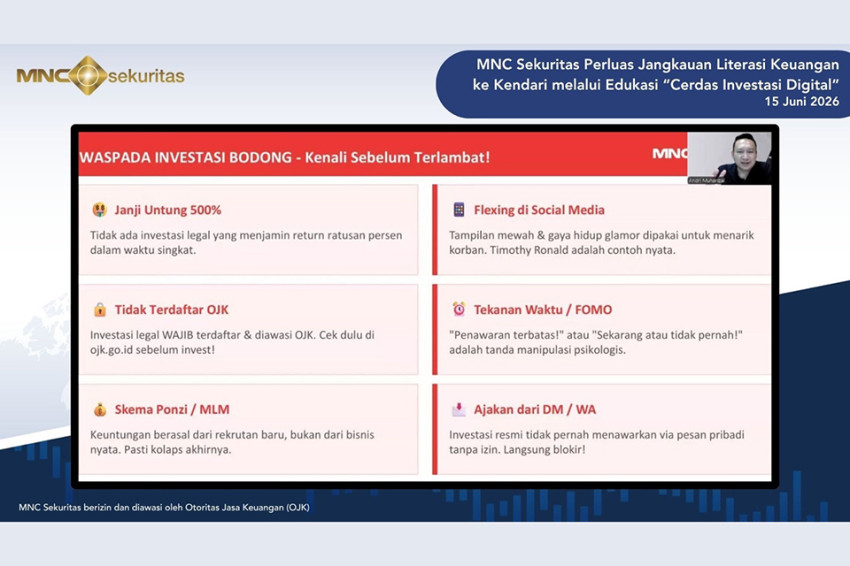This screenshot has height=566, width=850.
Task: Select the presenter webcam thumbnail
Action: 729,158
